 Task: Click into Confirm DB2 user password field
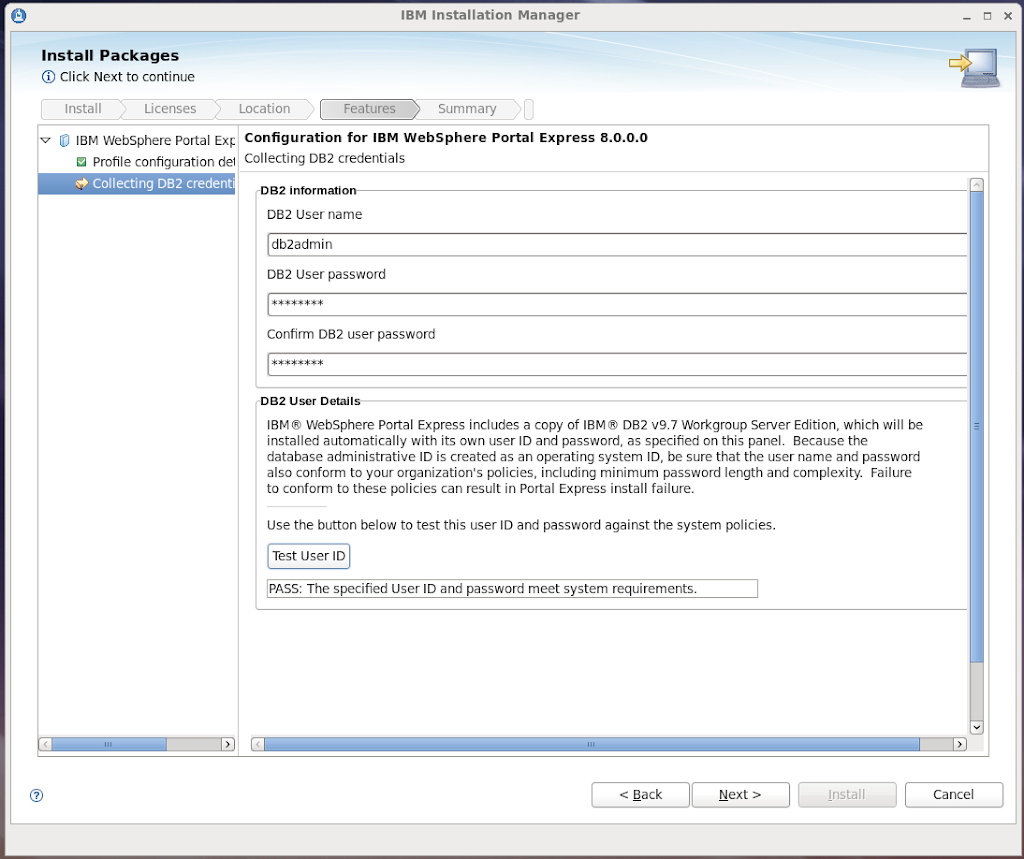[x=615, y=364]
